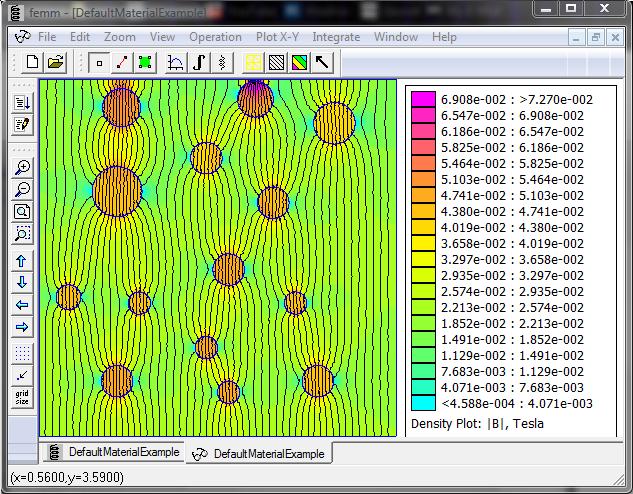Image resolution: width=633 pixels, height=494 pixels.
Task: Open the circuit properties coil icon
Action: click(x=222, y=63)
